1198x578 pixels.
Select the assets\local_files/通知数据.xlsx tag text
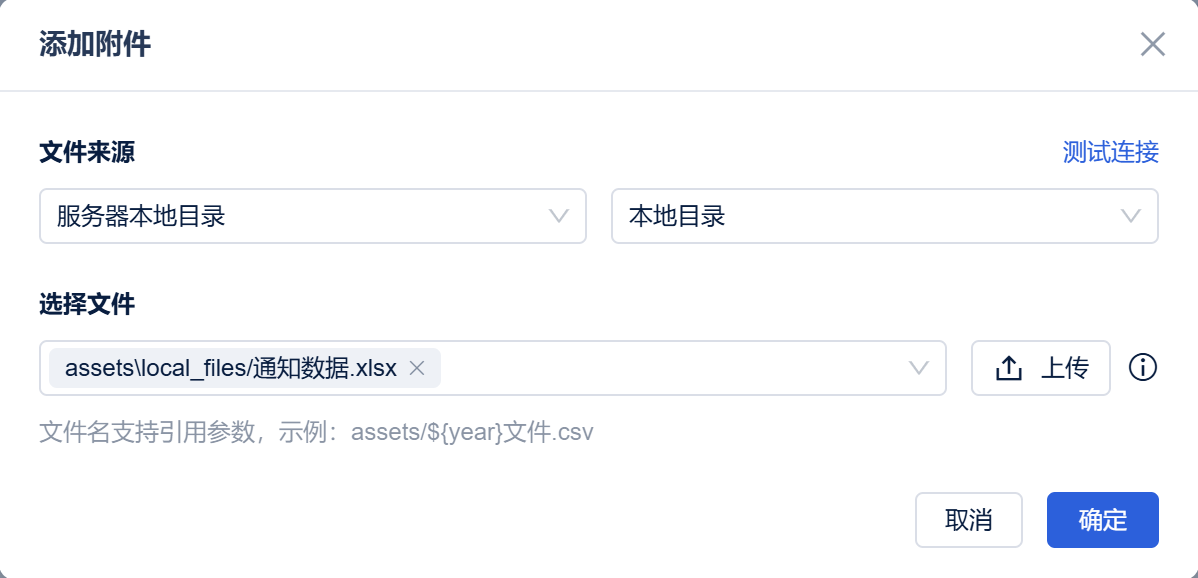coord(231,368)
